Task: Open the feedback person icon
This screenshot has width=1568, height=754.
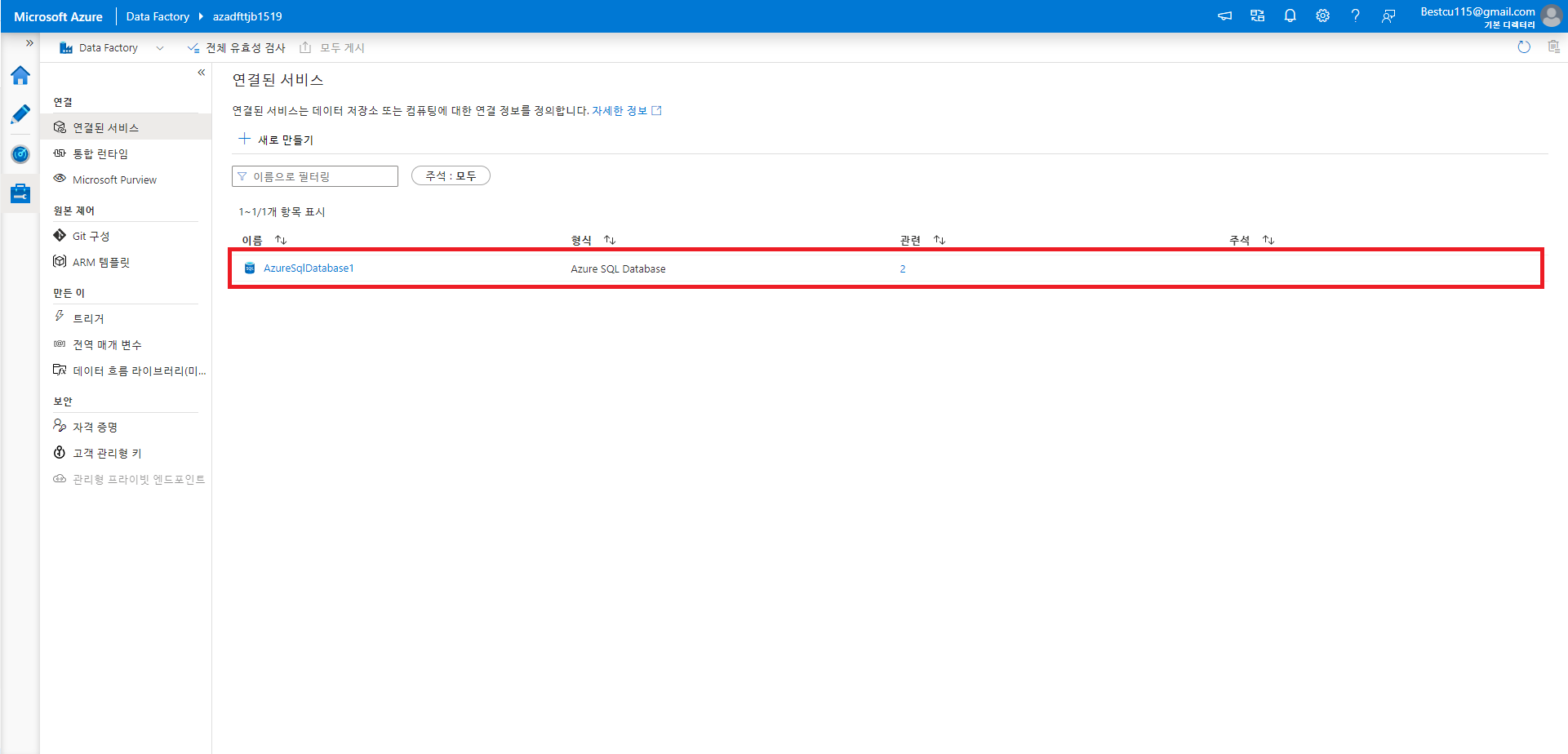Action: (x=1388, y=16)
